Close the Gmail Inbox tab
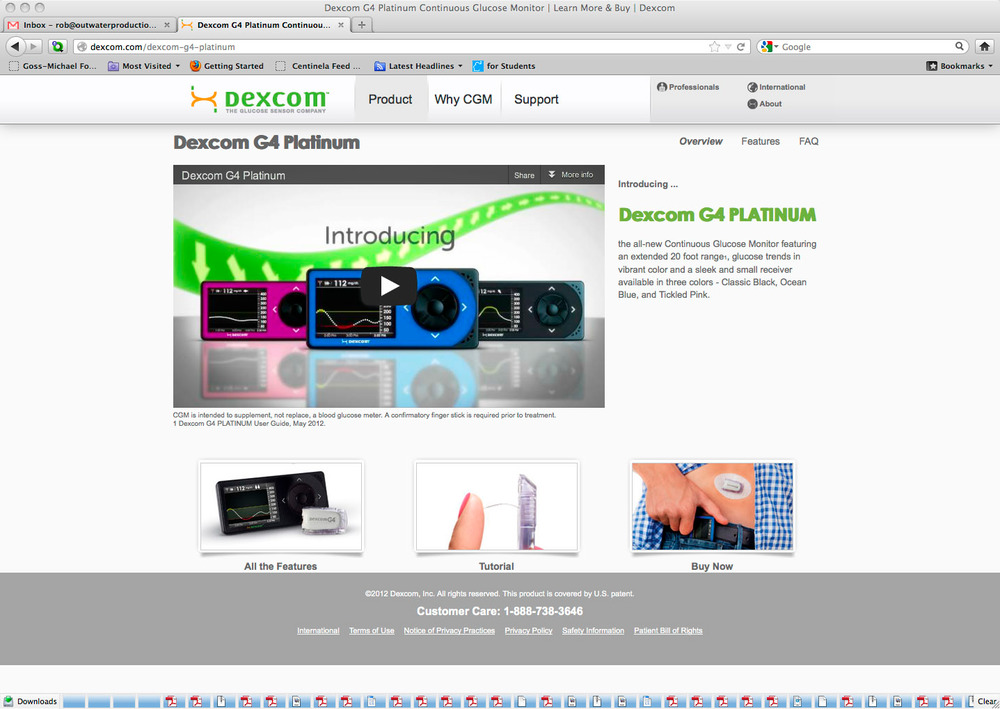 click(x=166, y=25)
